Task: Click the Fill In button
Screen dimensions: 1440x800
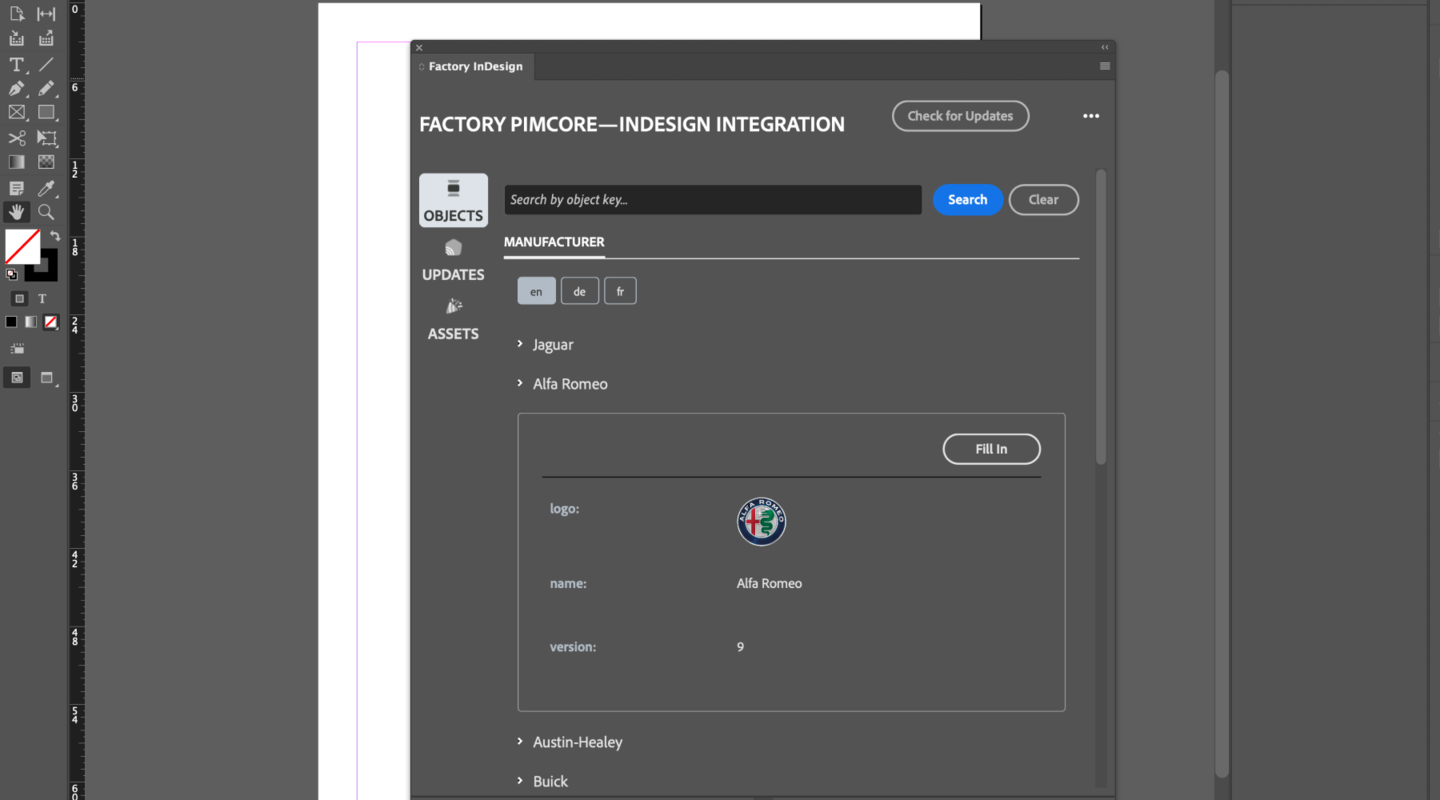Action: (991, 449)
